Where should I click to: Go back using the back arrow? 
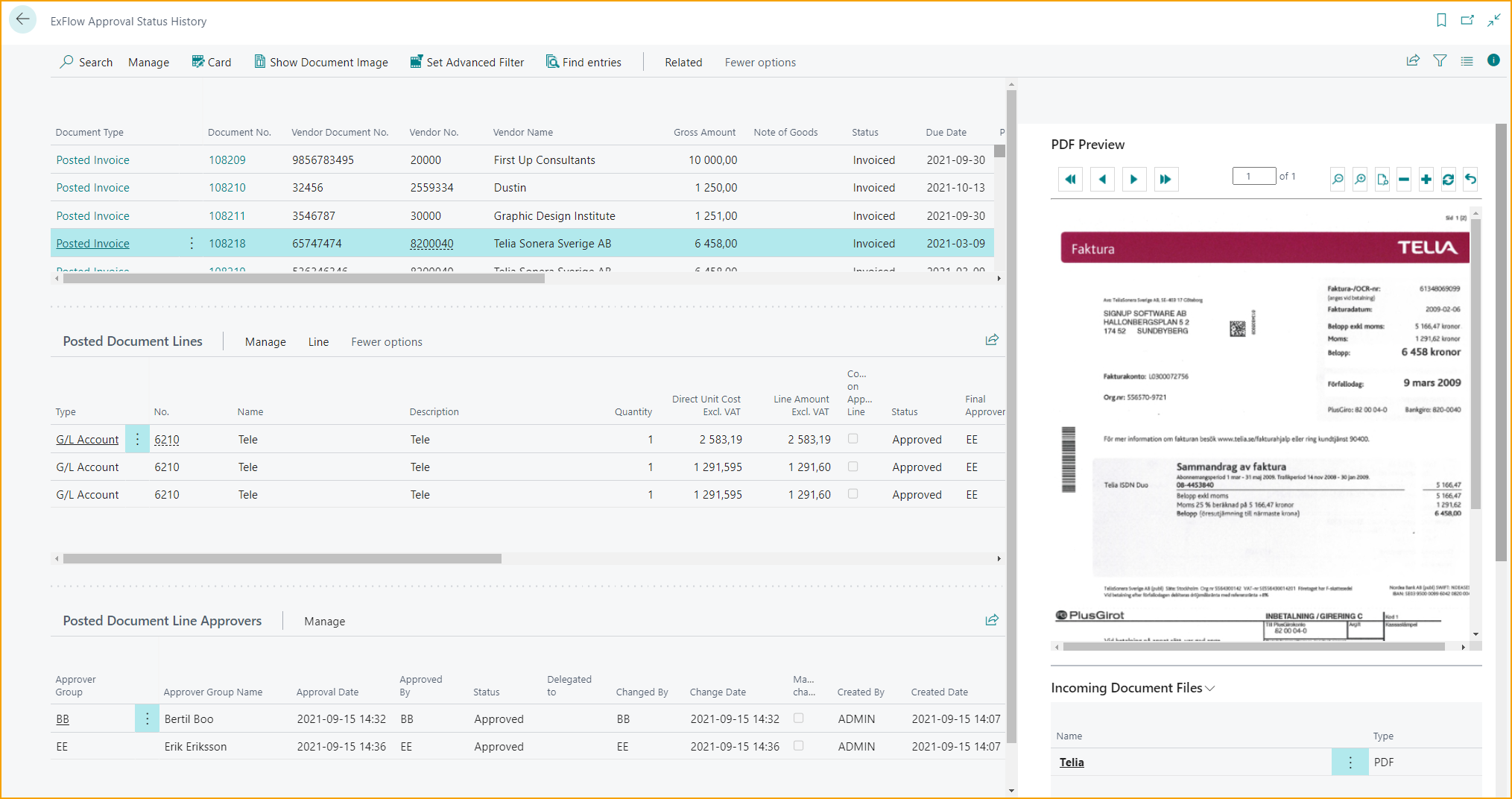pyautogui.click(x=23, y=20)
